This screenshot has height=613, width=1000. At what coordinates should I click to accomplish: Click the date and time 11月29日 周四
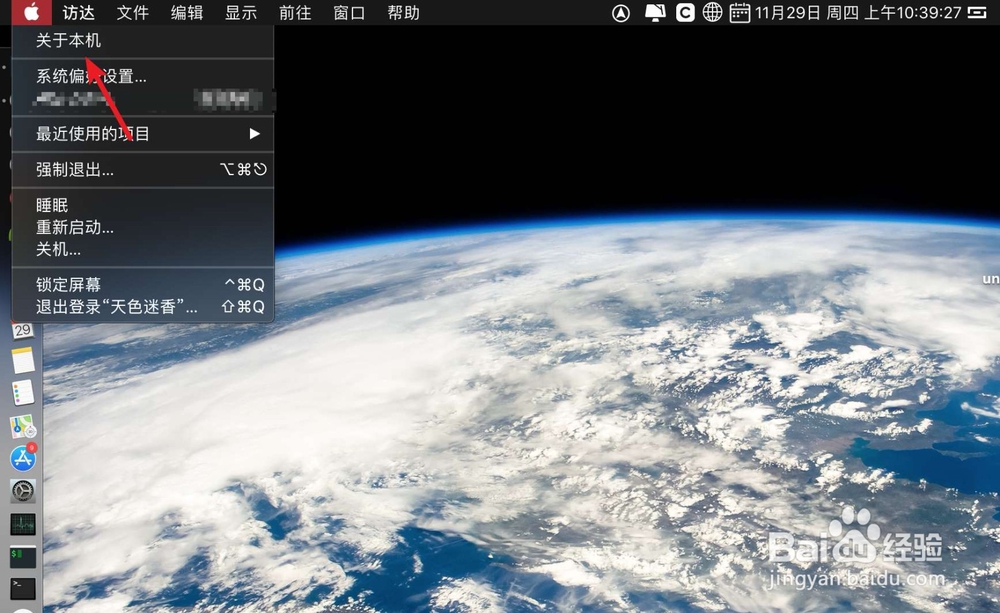[807, 13]
